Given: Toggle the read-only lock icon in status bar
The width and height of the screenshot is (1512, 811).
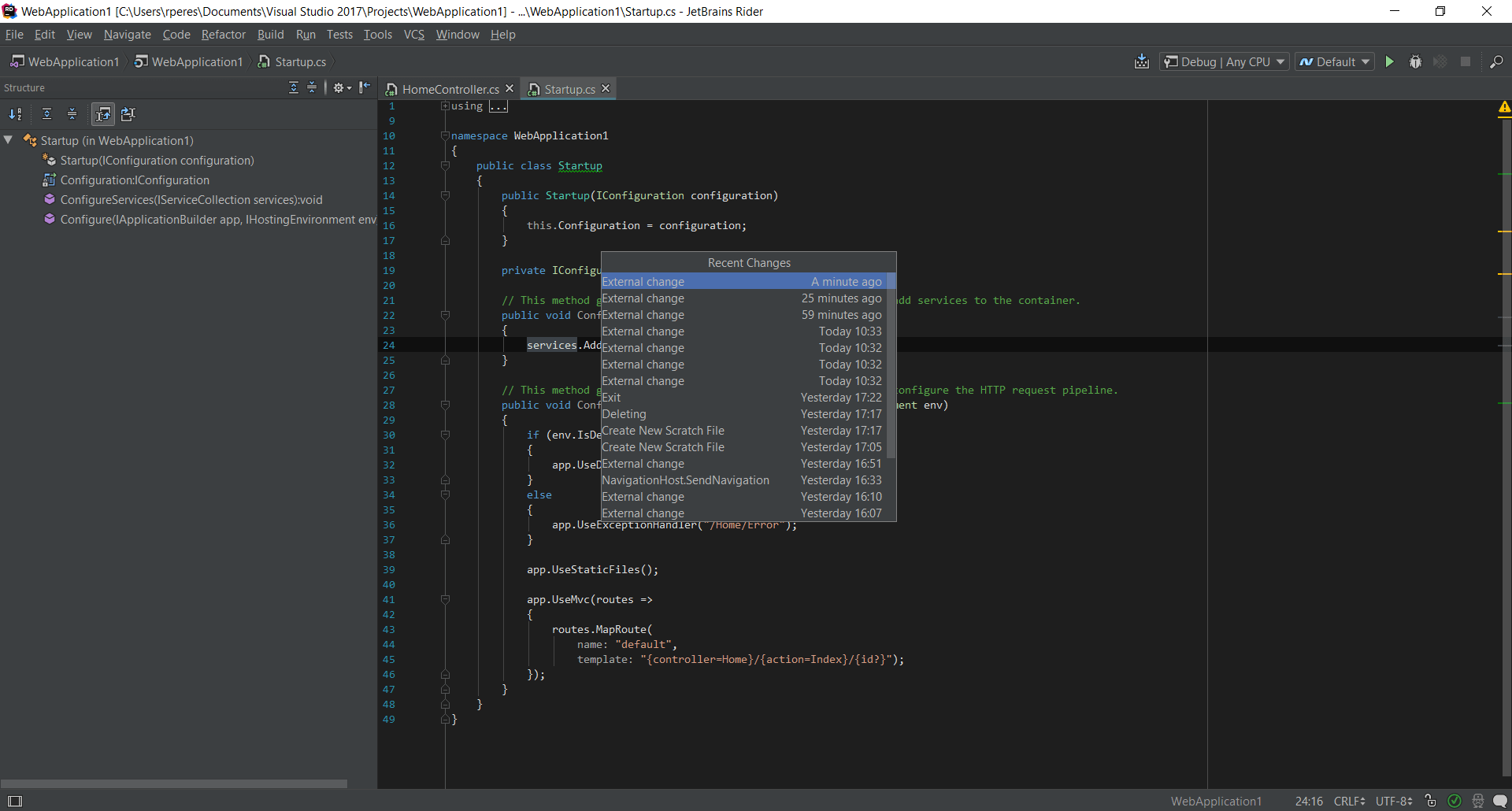Looking at the screenshot, I should pos(1431,801).
